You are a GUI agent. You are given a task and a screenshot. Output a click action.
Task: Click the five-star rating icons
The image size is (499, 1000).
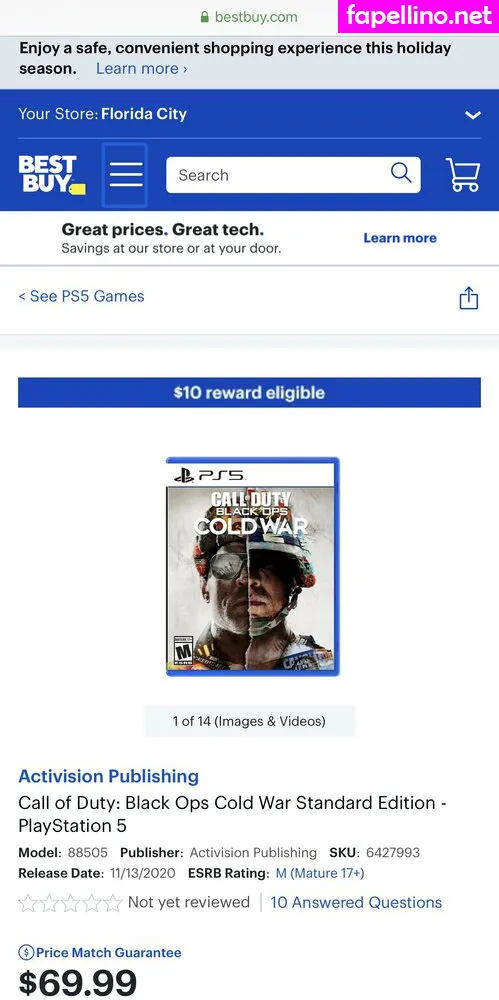point(70,903)
